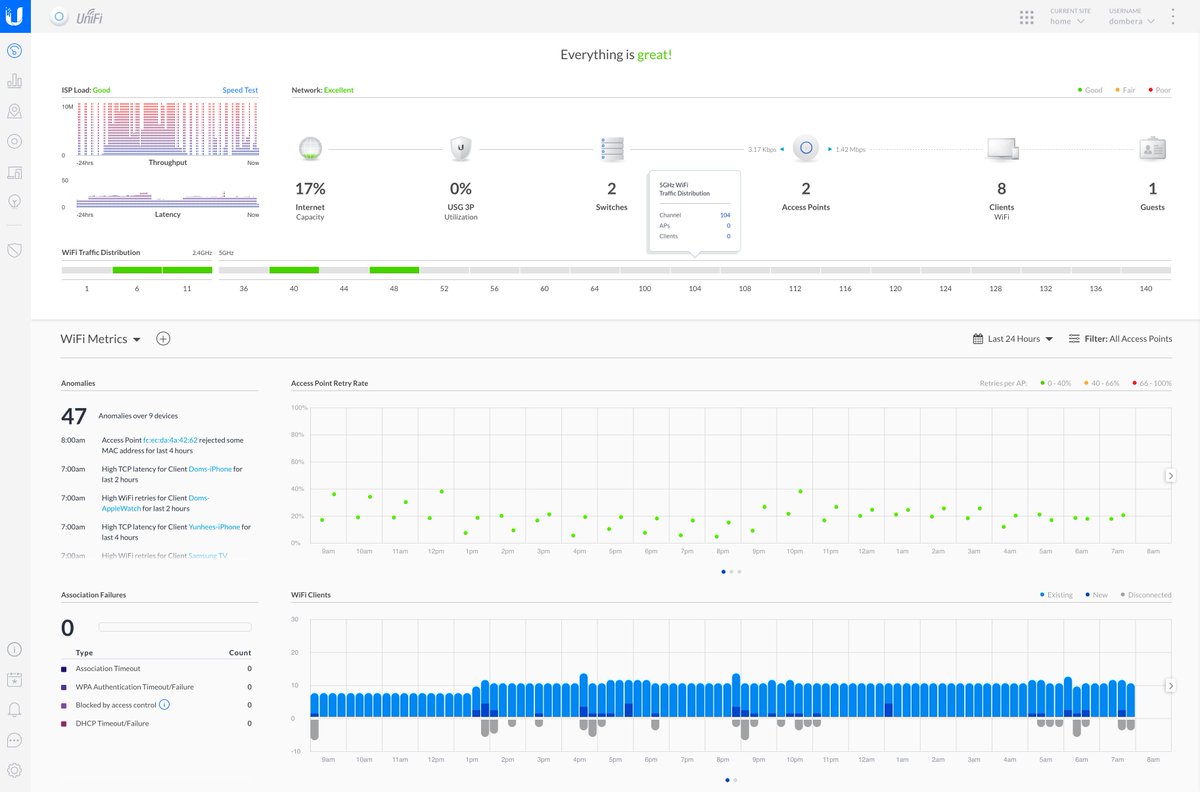
Task: Go to first page dot of Retry Rate chart
Action: click(x=723, y=572)
